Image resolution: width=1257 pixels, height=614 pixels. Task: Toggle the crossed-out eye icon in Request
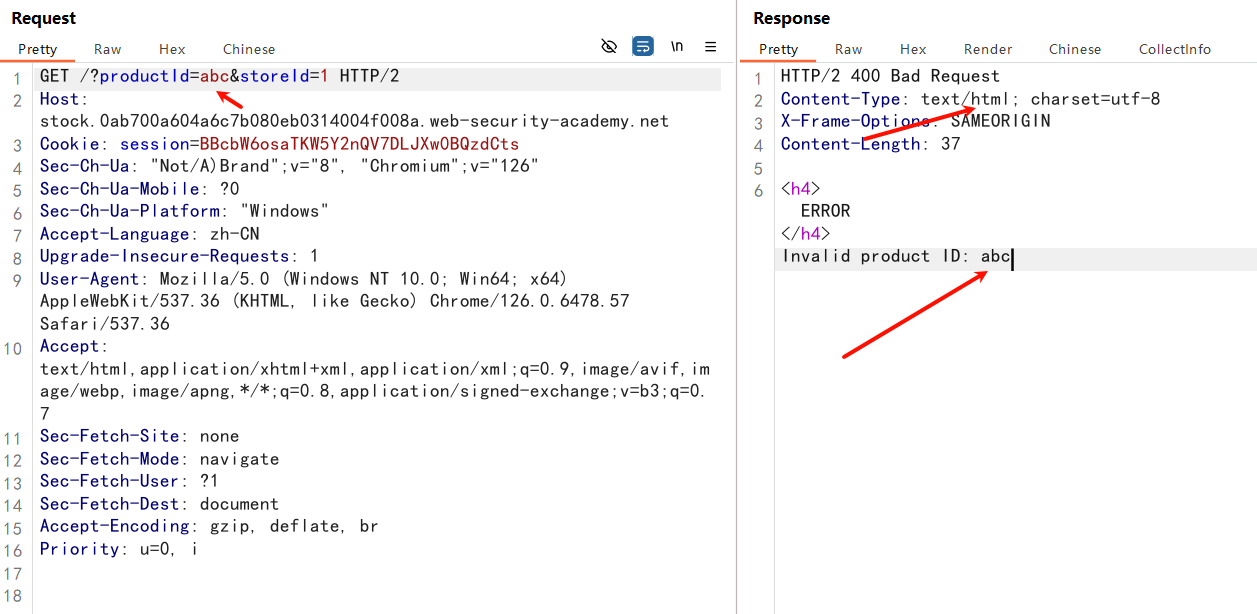click(609, 47)
